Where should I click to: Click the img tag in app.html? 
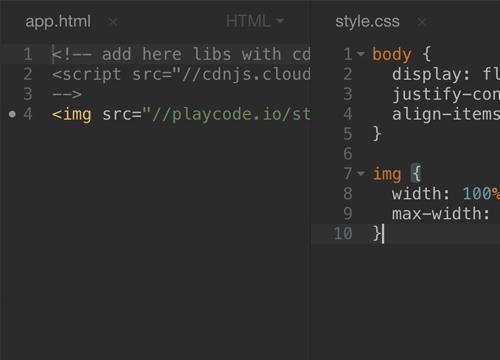[72, 115]
